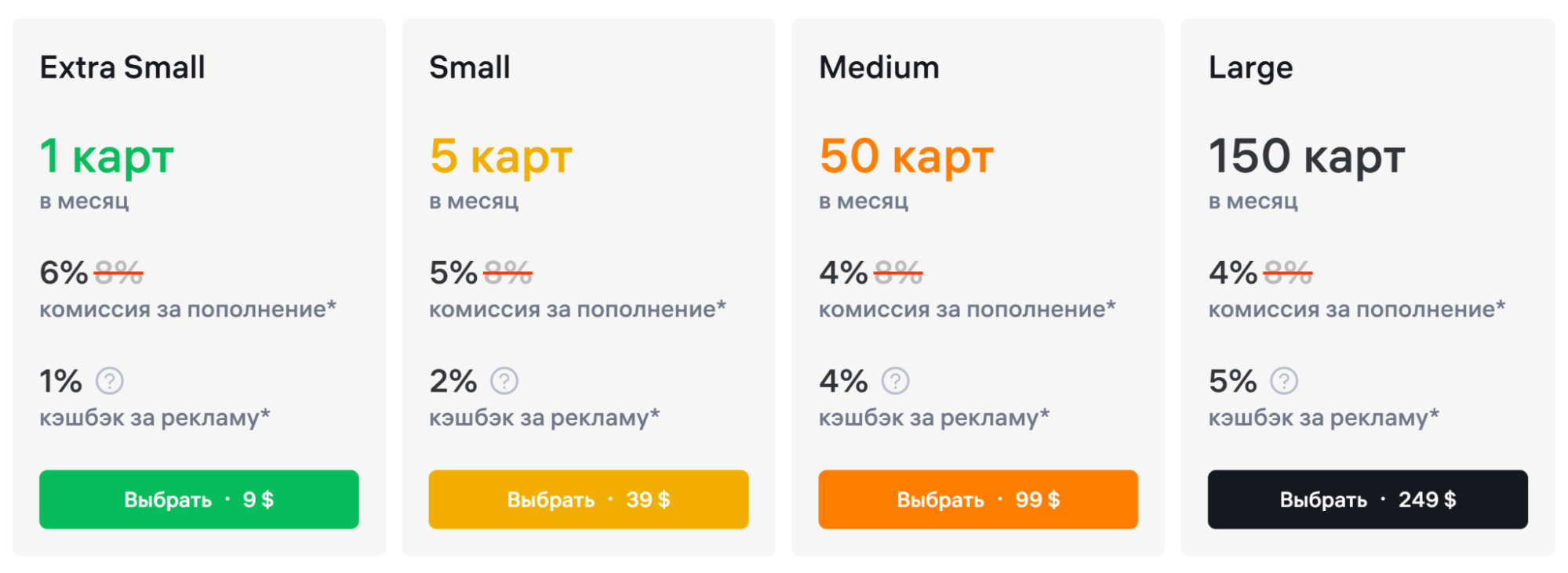1568x573 pixels.
Task: Click the yellow '5 карт' heading
Action: pyautogui.click(x=500, y=157)
